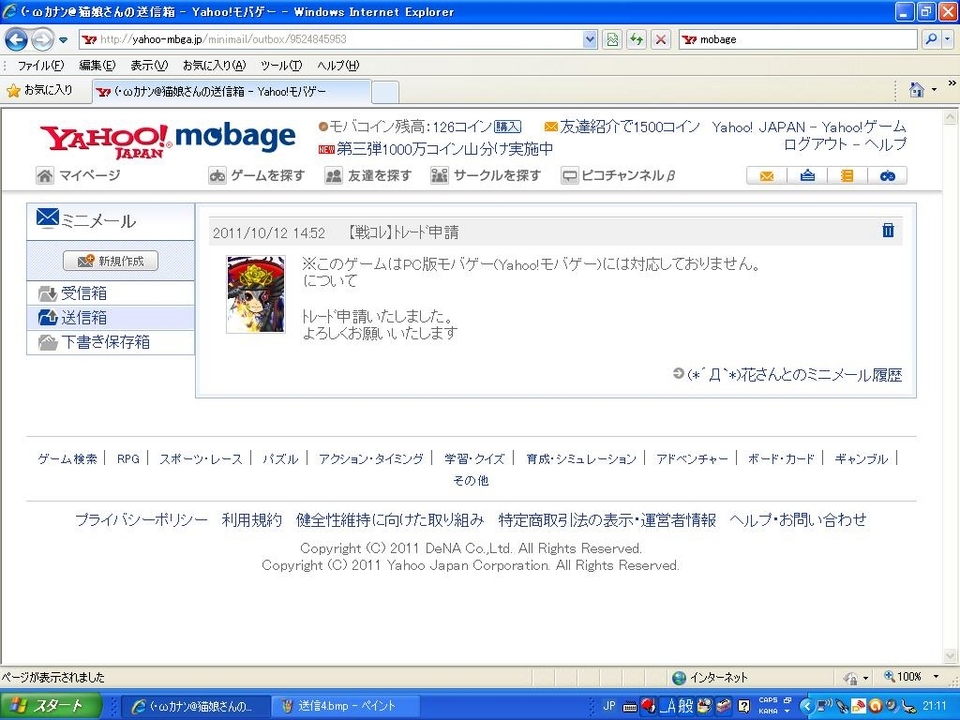The image size is (960, 720).
Task: Open 利用規約 link
Action: click(x=252, y=520)
